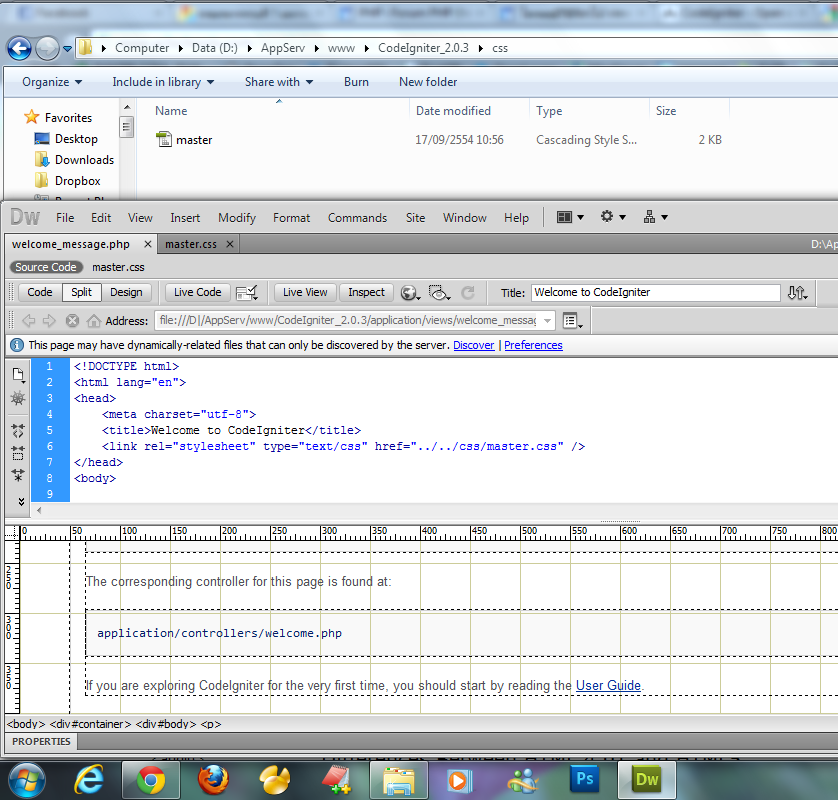Open Share with dropdown
Viewport: 838px width, 800px height.
coord(278,82)
